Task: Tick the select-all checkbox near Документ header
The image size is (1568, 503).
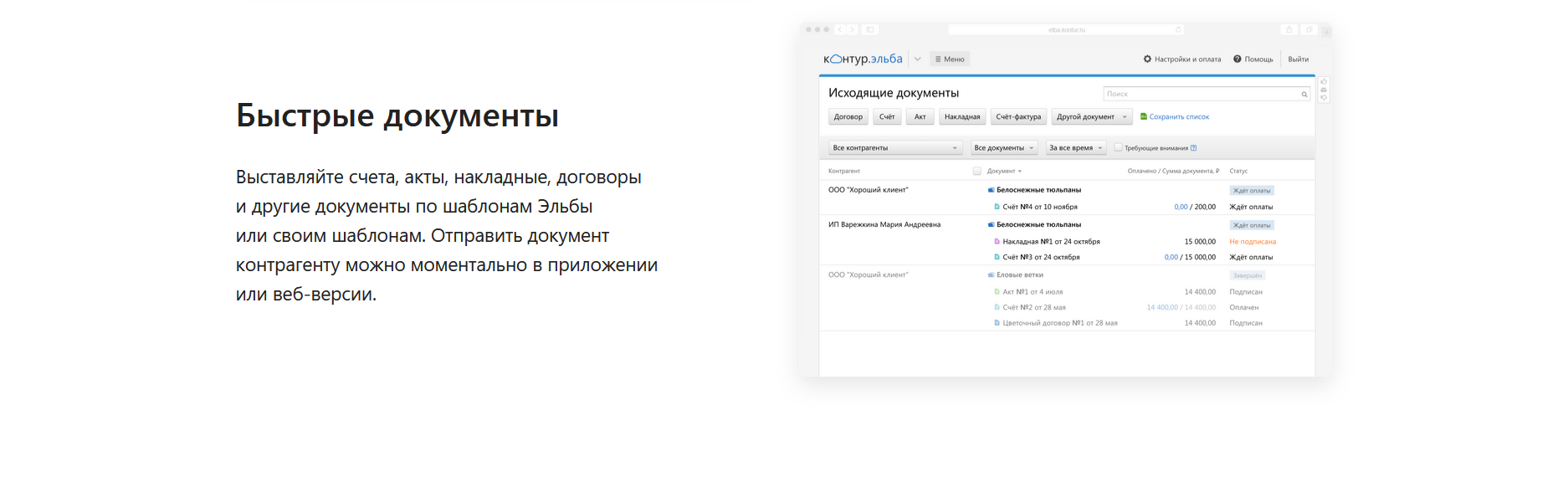Action: 976,171
